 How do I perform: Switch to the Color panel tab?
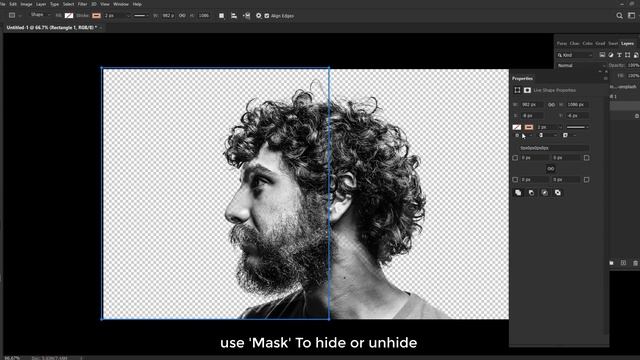pos(587,43)
